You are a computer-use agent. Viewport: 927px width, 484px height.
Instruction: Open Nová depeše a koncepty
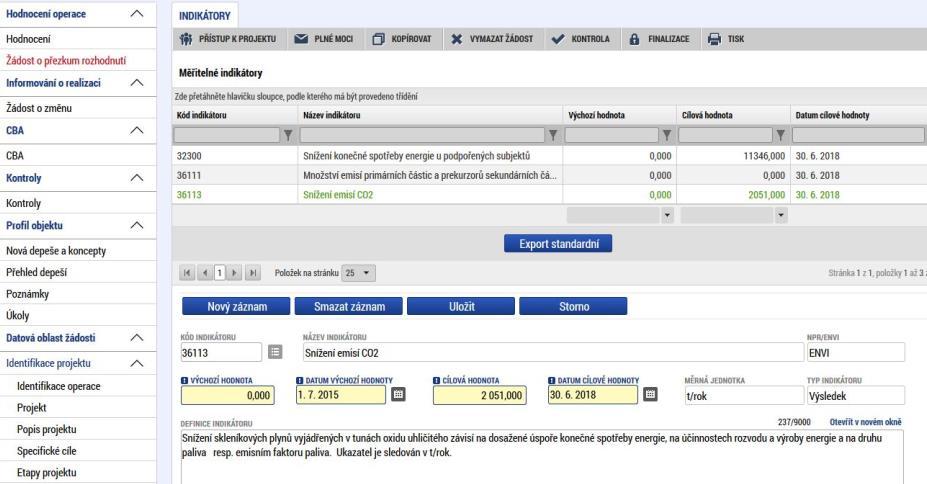point(56,251)
